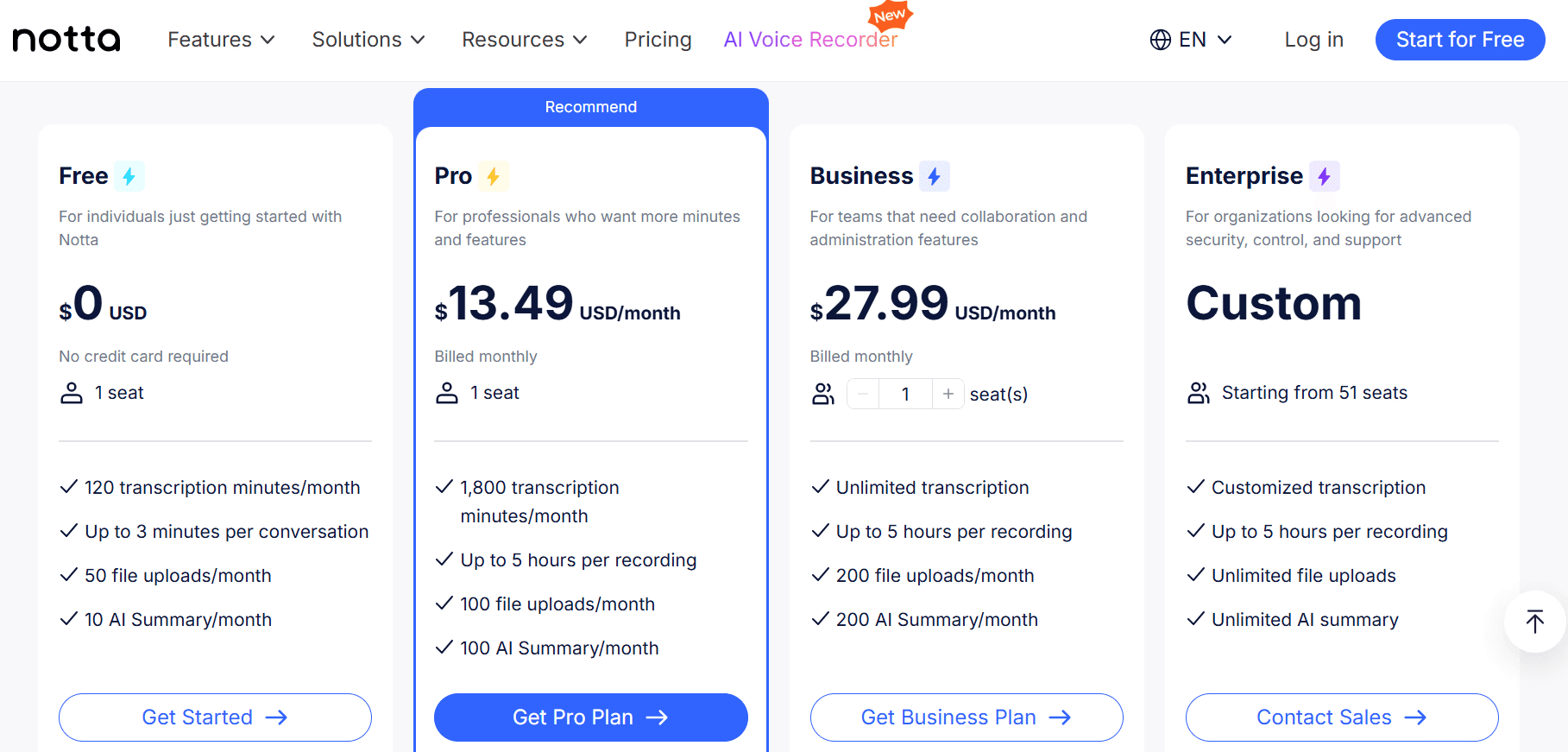Expand the Solutions menu
The width and height of the screenshot is (1568, 752).
pyautogui.click(x=368, y=40)
